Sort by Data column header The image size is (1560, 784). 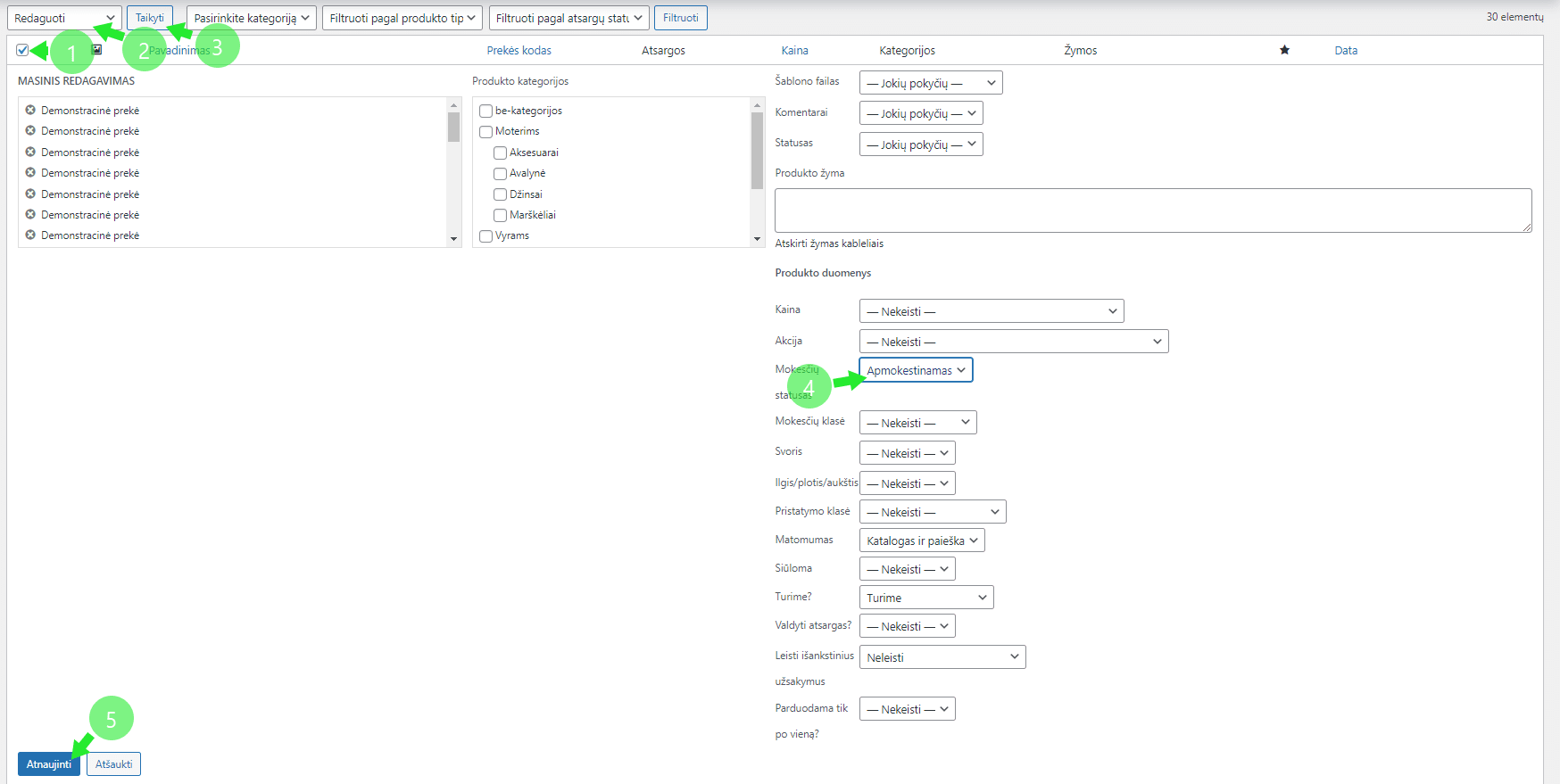click(1345, 51)
